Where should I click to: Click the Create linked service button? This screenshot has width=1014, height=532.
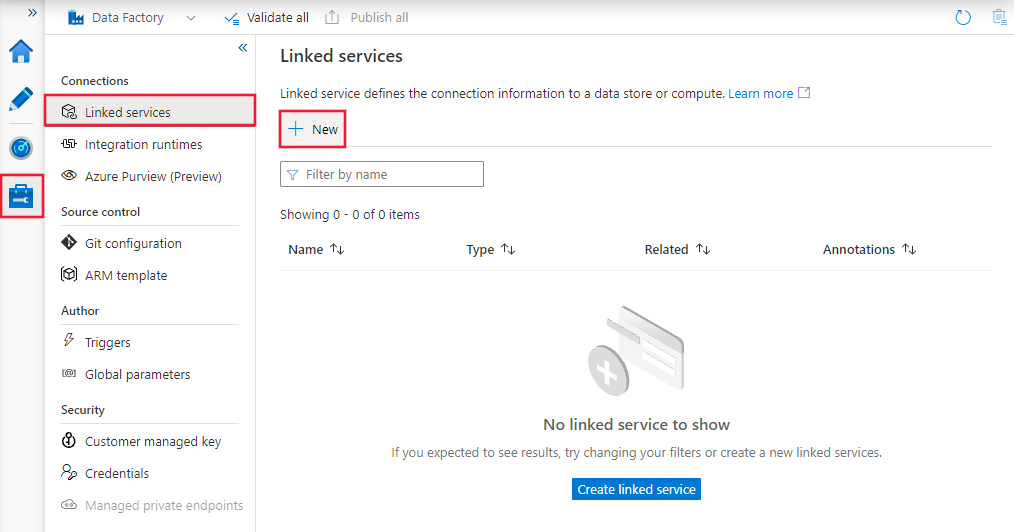tap(637, 489)
